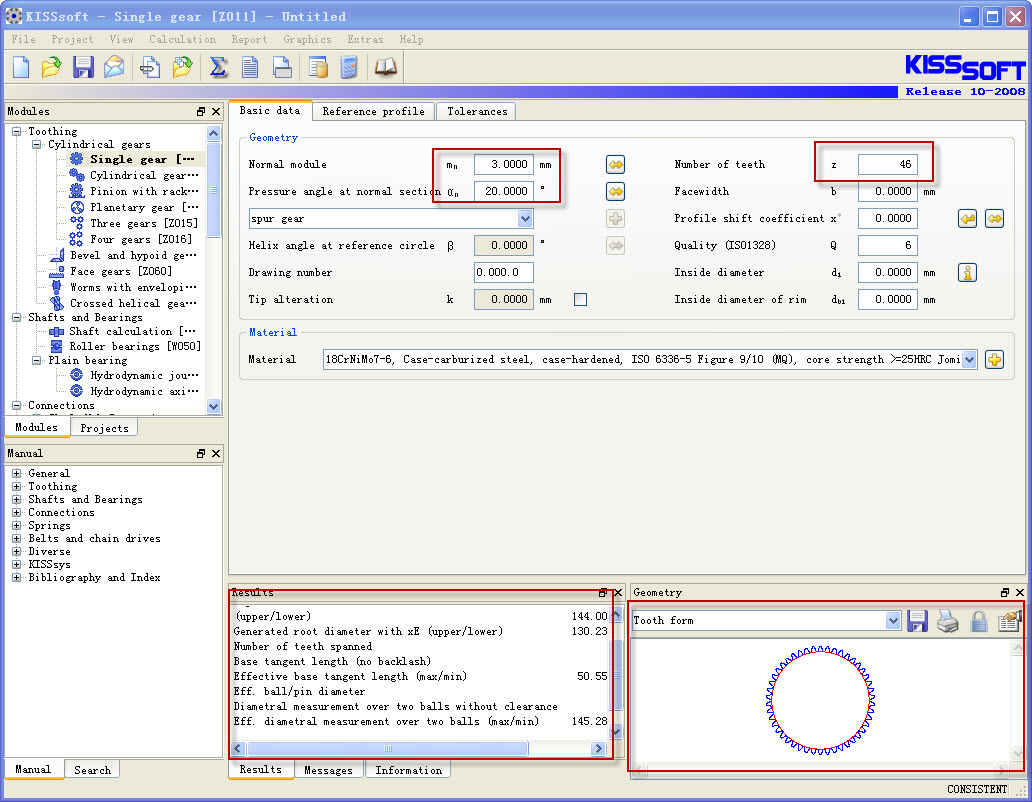Click the Normal module input field
The width and height of the screenshot is (1032, 802).
[503, 164]
